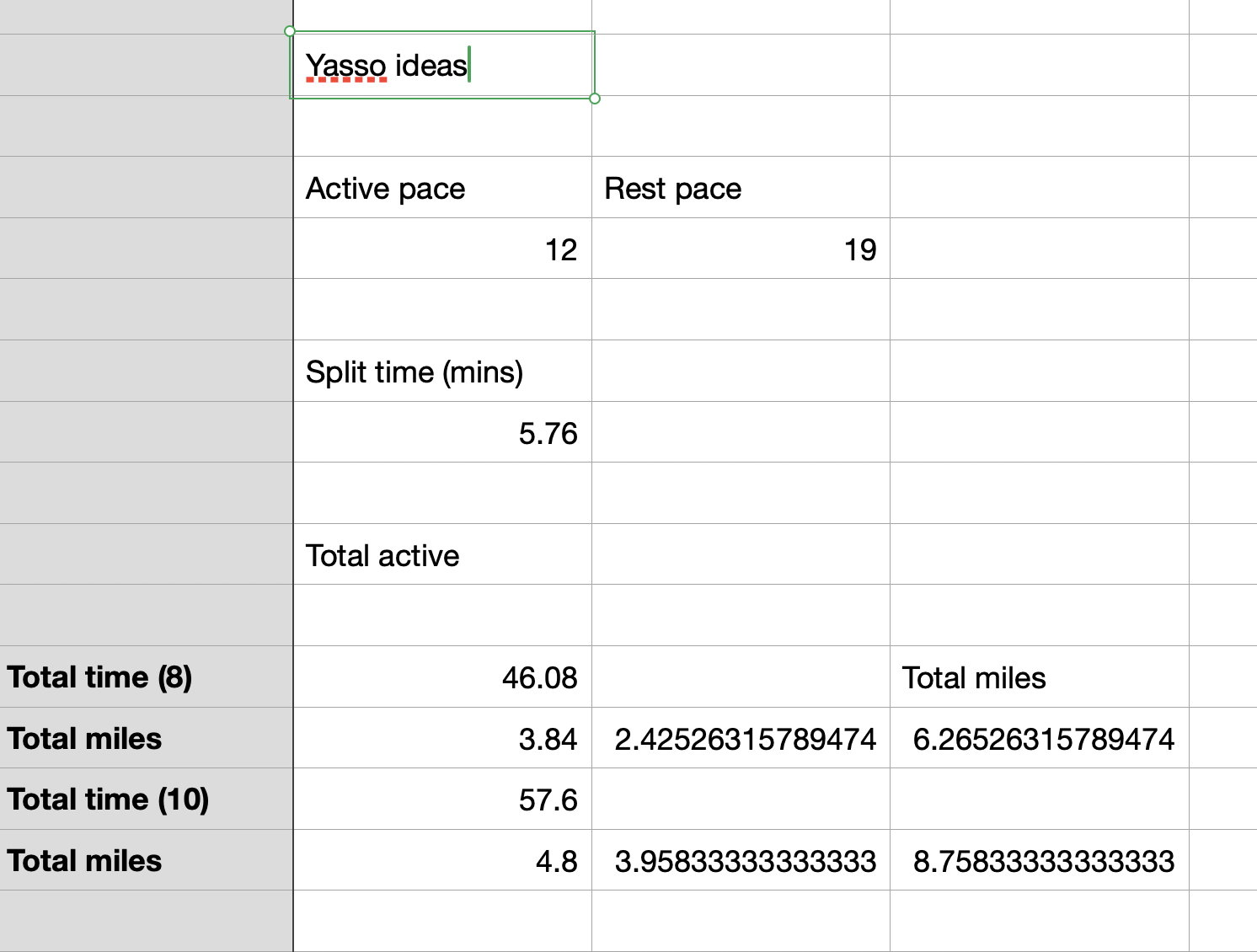The width and height of the screenshot is (1257, 952).
Task: Select the "Split time (mins)" cell
Action: click(x=442, y=372)
